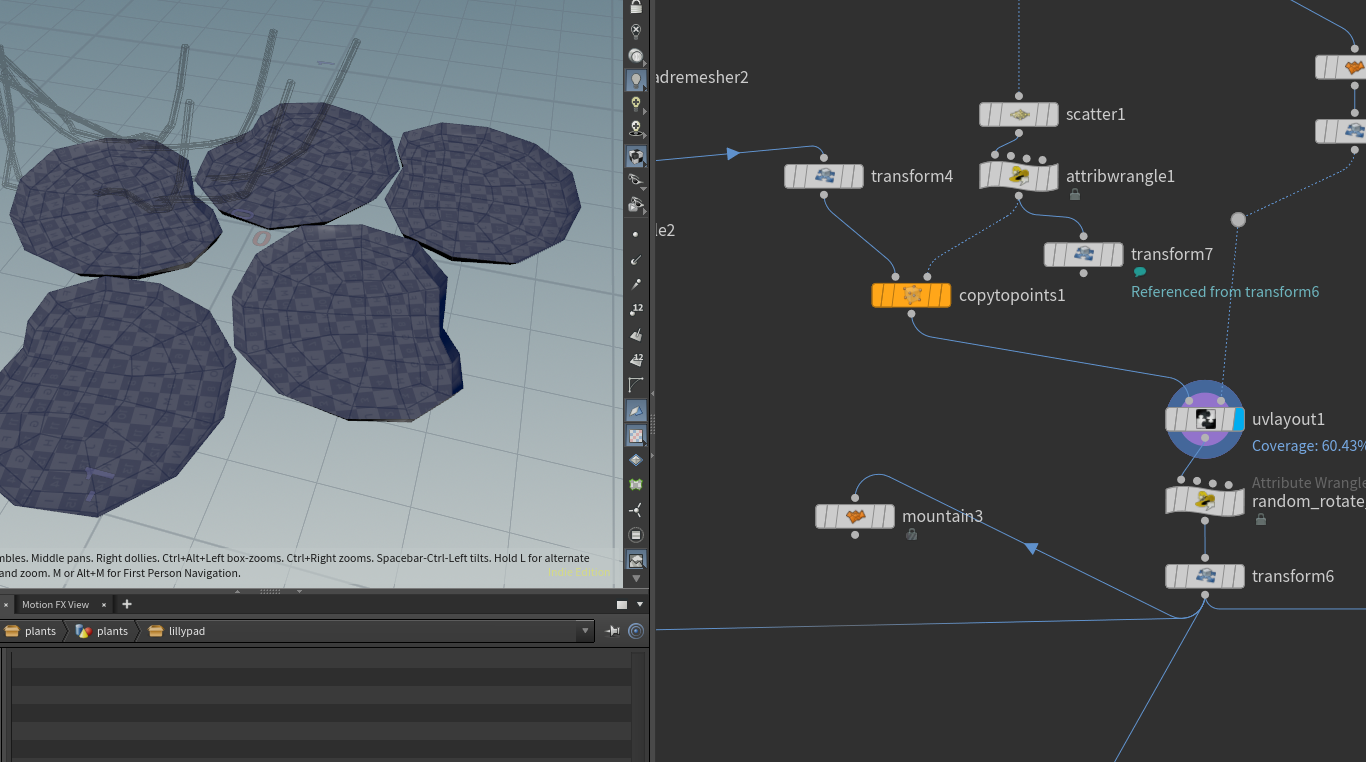Select the orange copytopoints1 node
This screenshot has width=1366, height=762.
(911, 295)
